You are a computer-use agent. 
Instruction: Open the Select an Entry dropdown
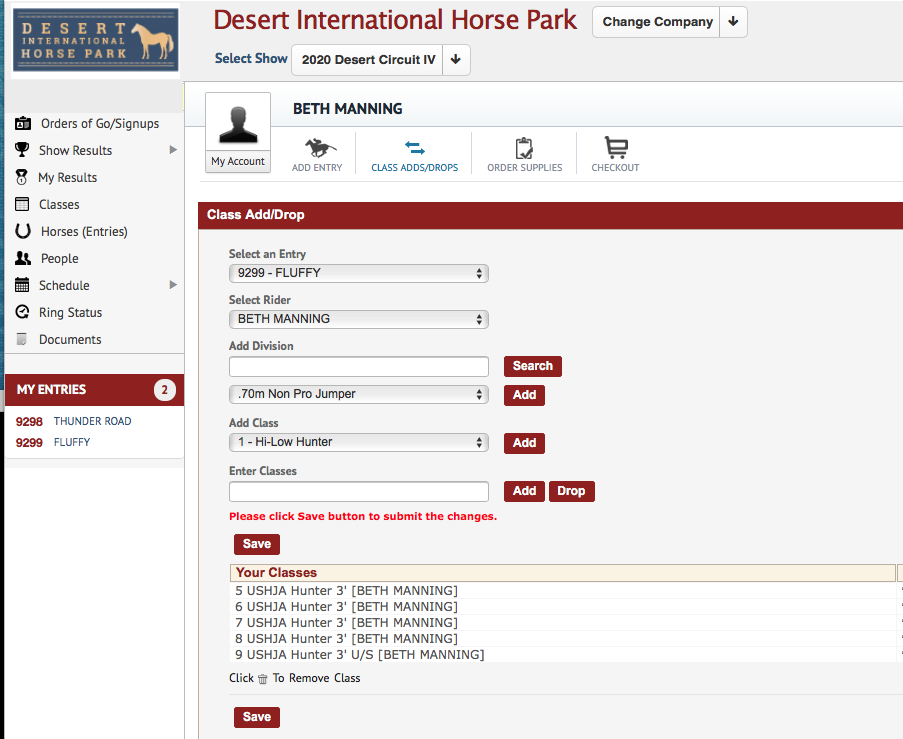pos(359,273)
